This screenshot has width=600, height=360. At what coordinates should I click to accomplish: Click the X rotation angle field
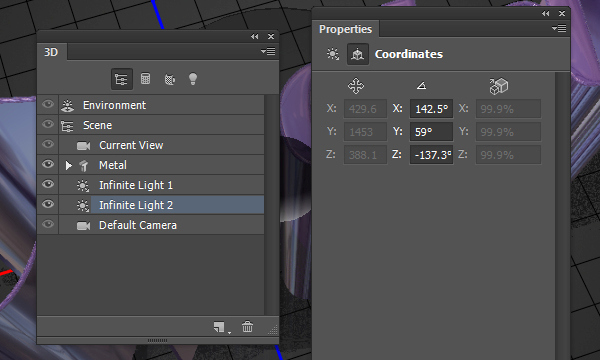[432, 109]
